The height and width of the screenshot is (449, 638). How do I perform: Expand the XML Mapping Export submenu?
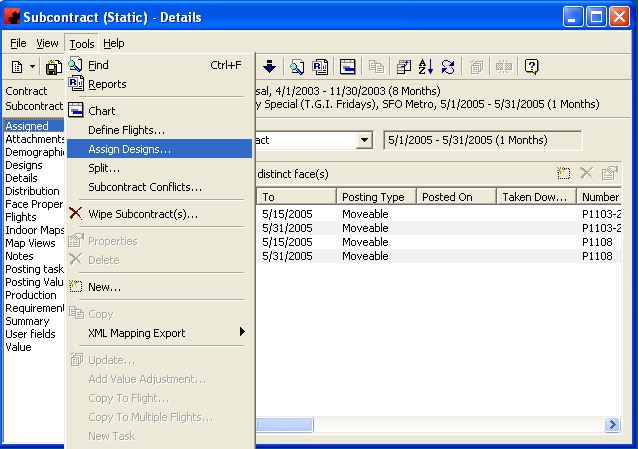(x=160, y=333)
